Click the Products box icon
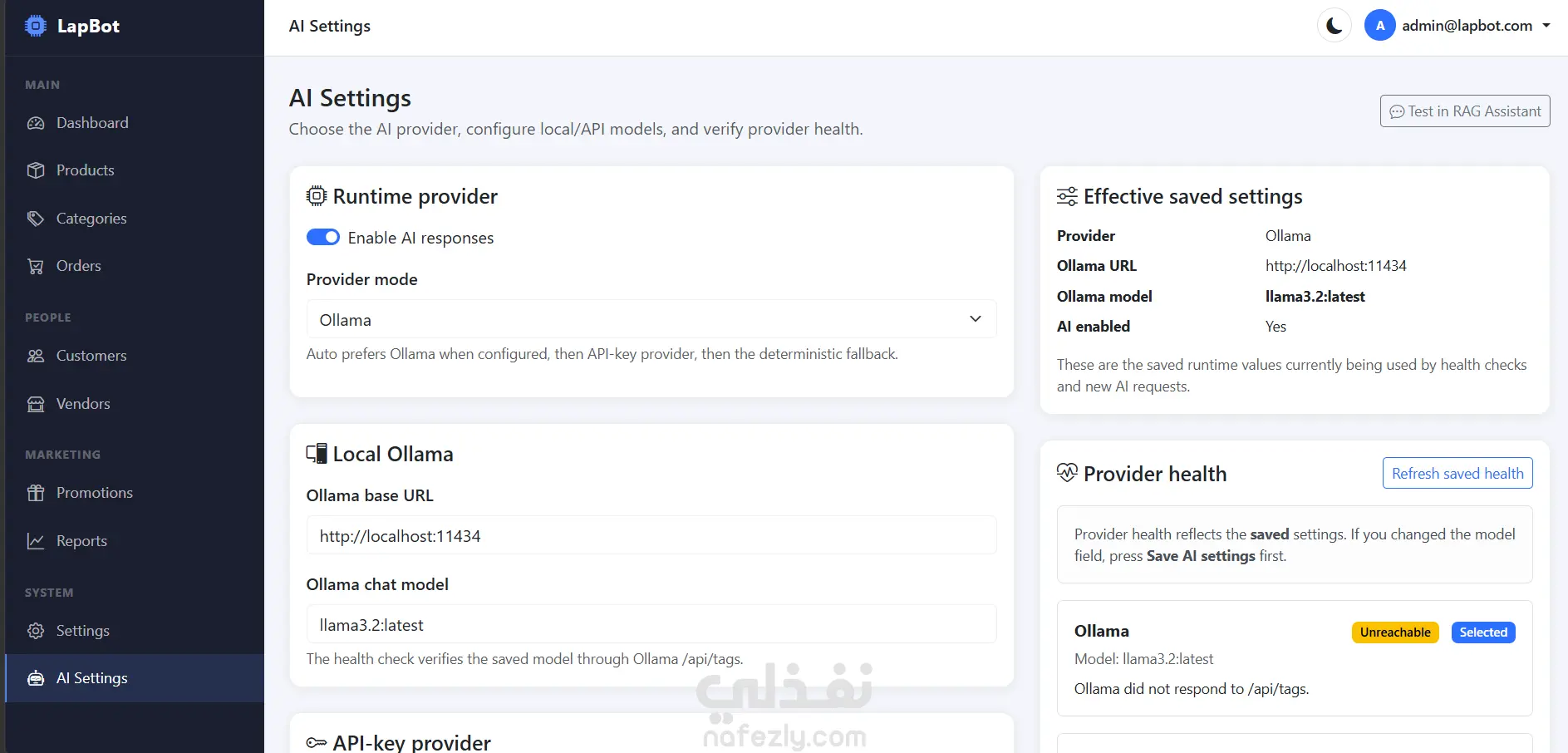The width and height of the screenshot is (1568, 753). pos(36,170)
